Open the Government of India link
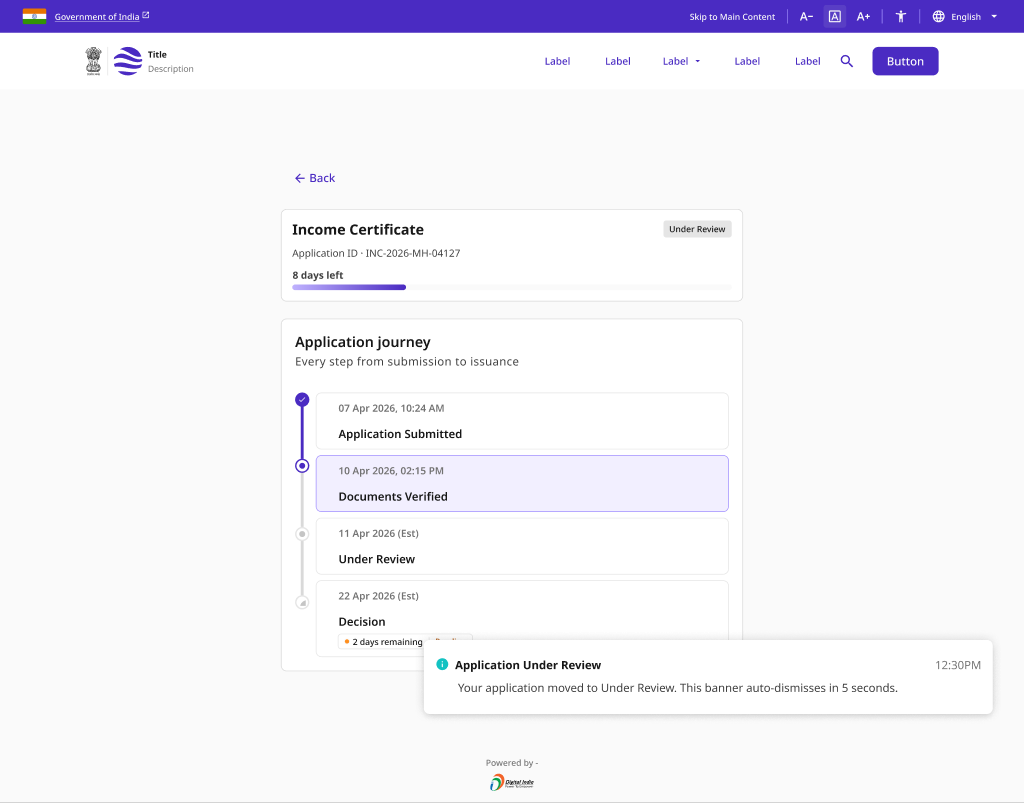Screen dimensions: 1024x803 (97, 17)
